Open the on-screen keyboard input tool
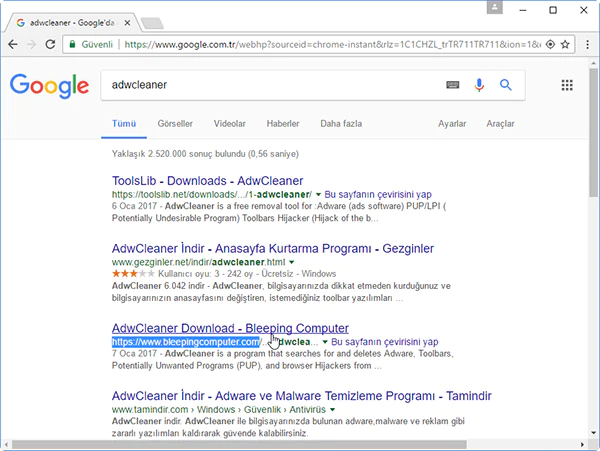600x451 pixels. pyautogui.click(x=453, y=85)
